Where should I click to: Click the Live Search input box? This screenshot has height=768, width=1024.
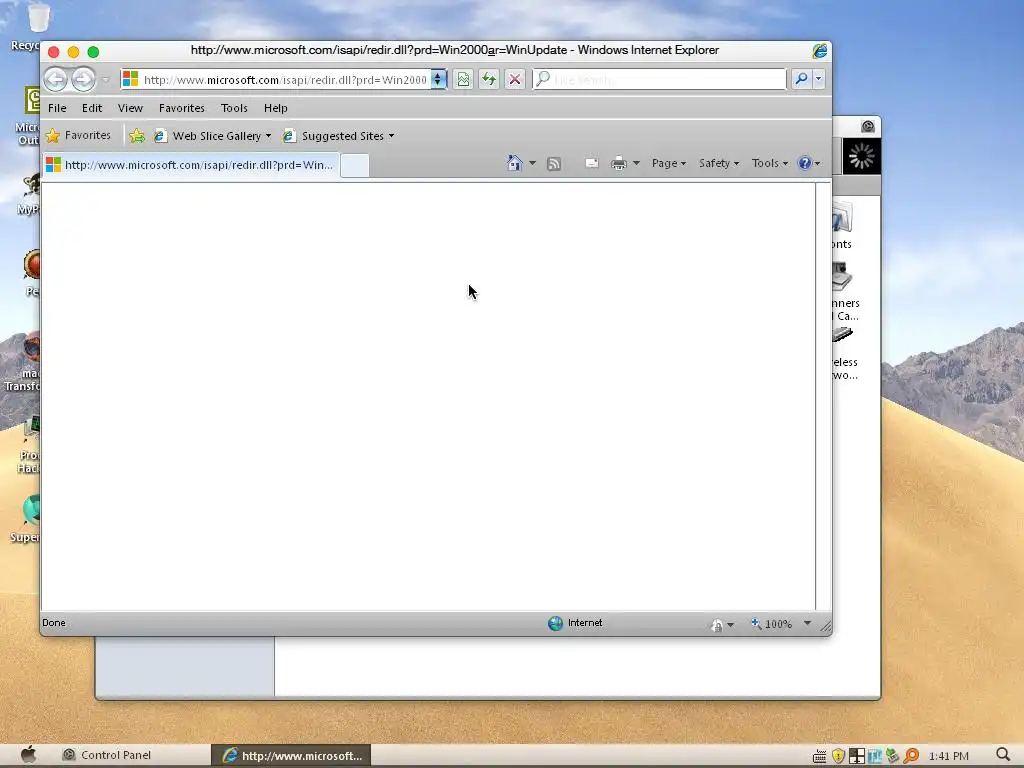[x=660, y=80]
